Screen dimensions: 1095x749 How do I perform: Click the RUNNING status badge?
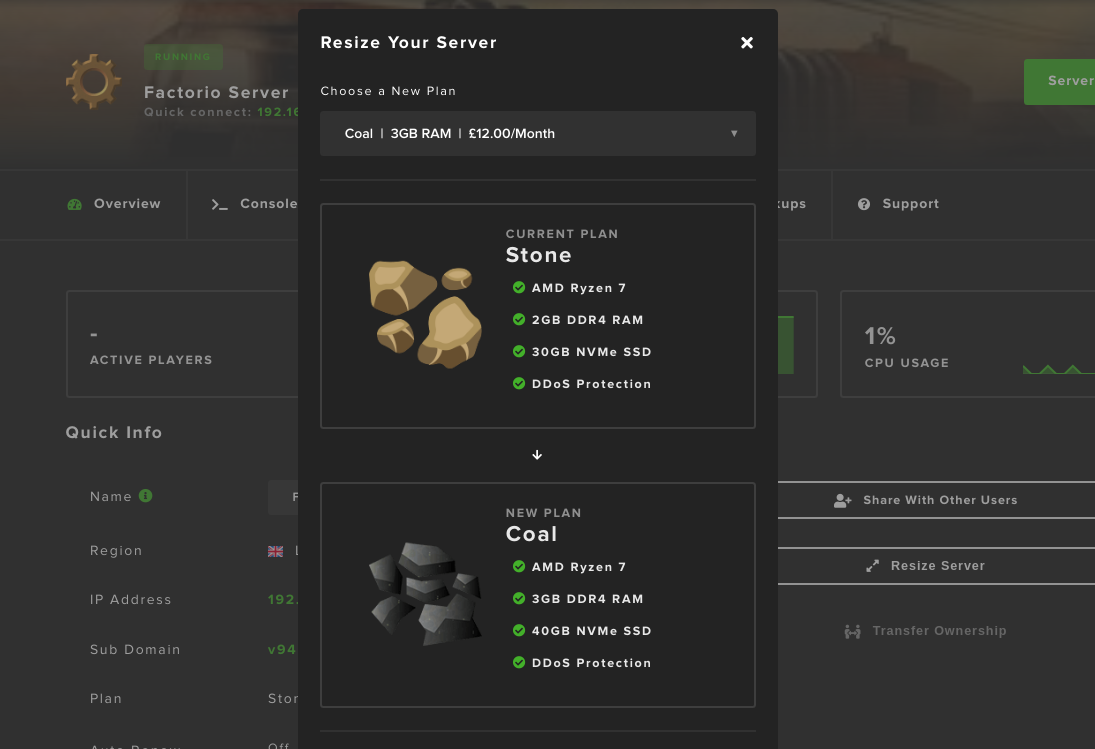[183, 57]
